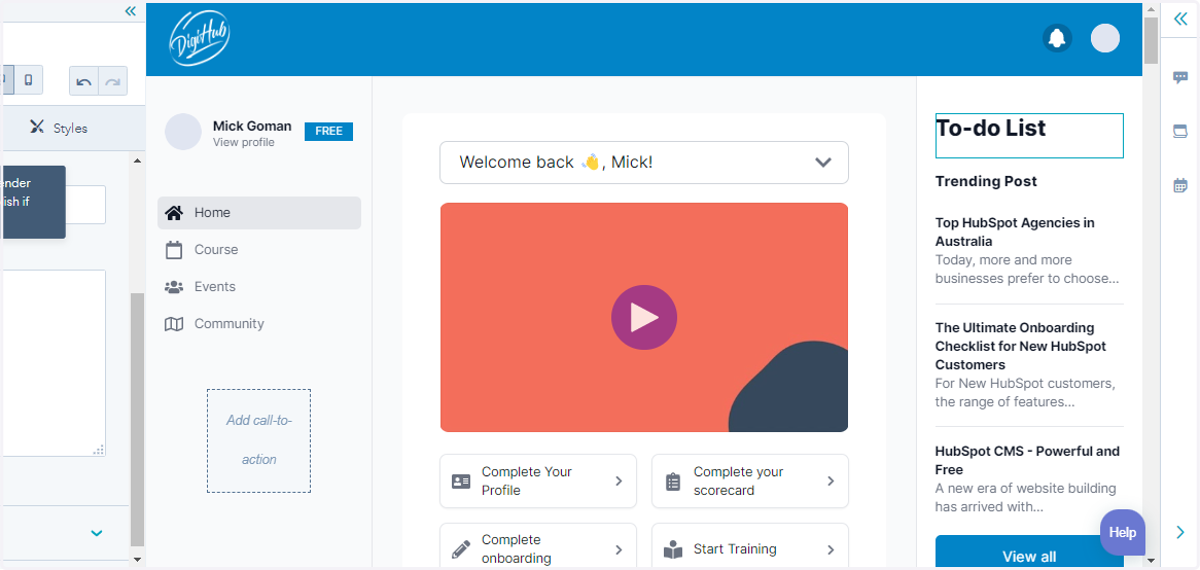Click the scroll-down arrow of preview scrollbar

pos(1151,561)
